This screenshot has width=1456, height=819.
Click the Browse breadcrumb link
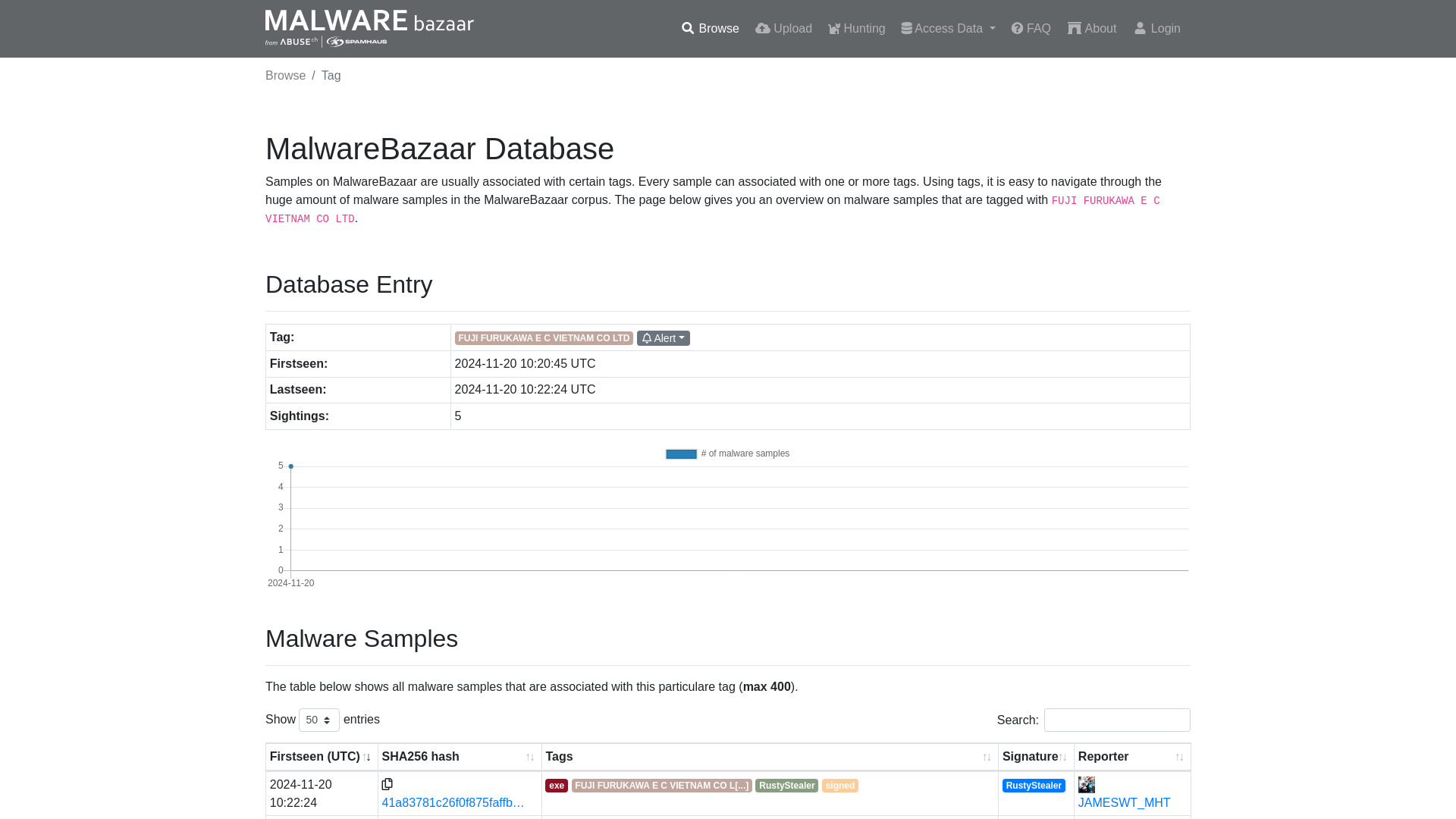pyautogui.click(x=285, y=75)
